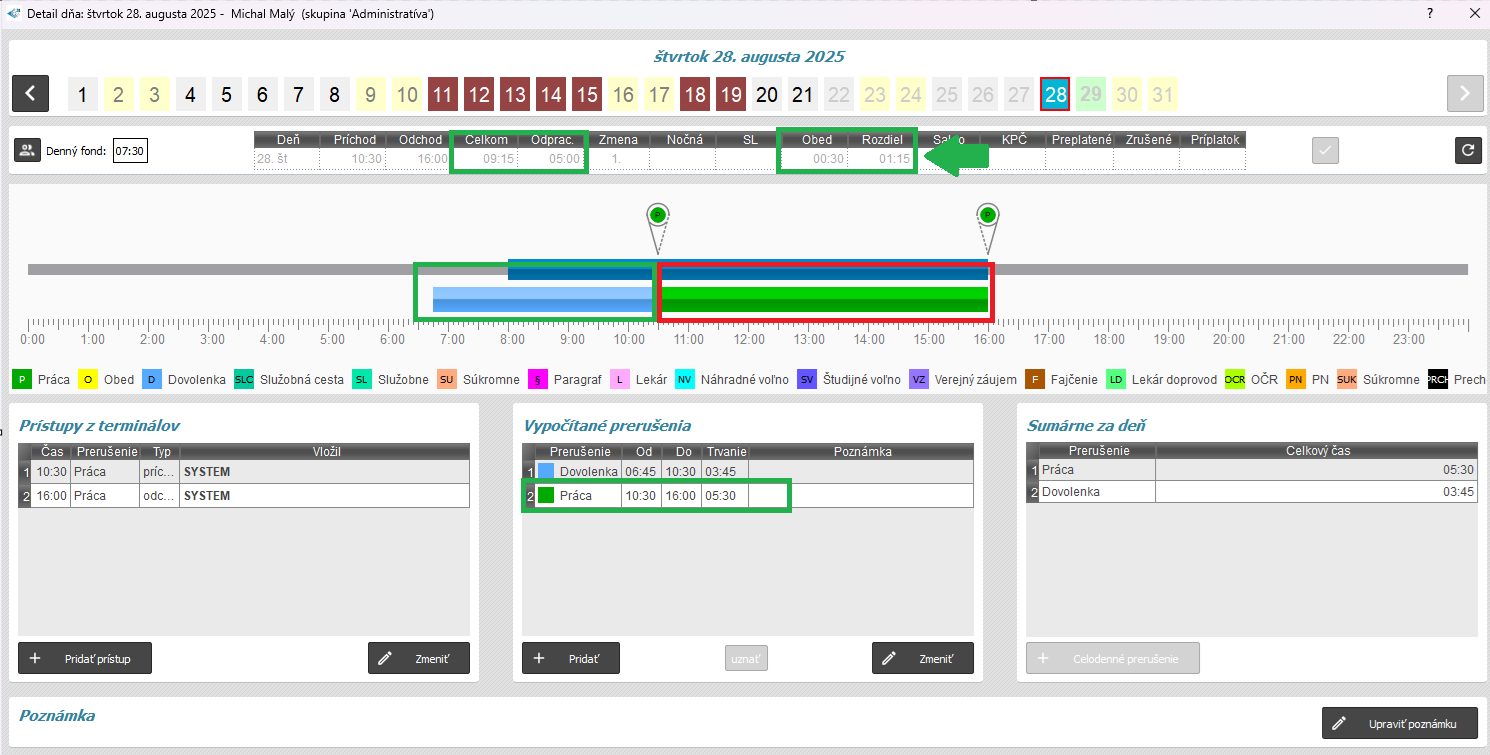
Task: Click the green Práca bar on timeline
Action: point(824,299)
